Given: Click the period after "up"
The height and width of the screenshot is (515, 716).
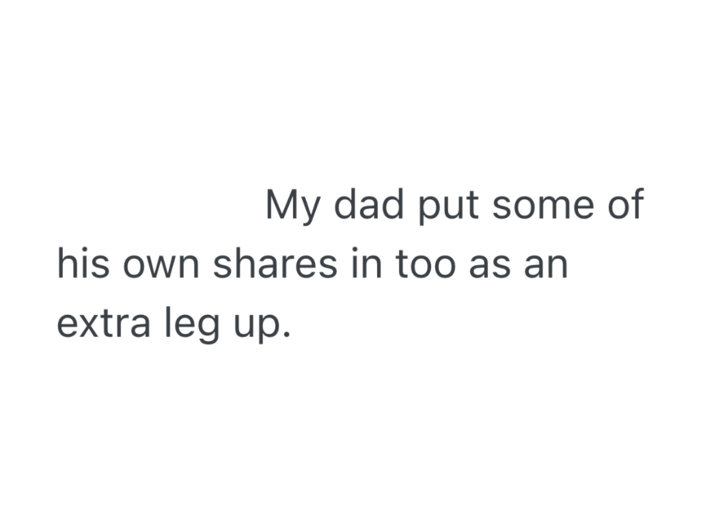Looking at the screenshot, I should [286, 335].
